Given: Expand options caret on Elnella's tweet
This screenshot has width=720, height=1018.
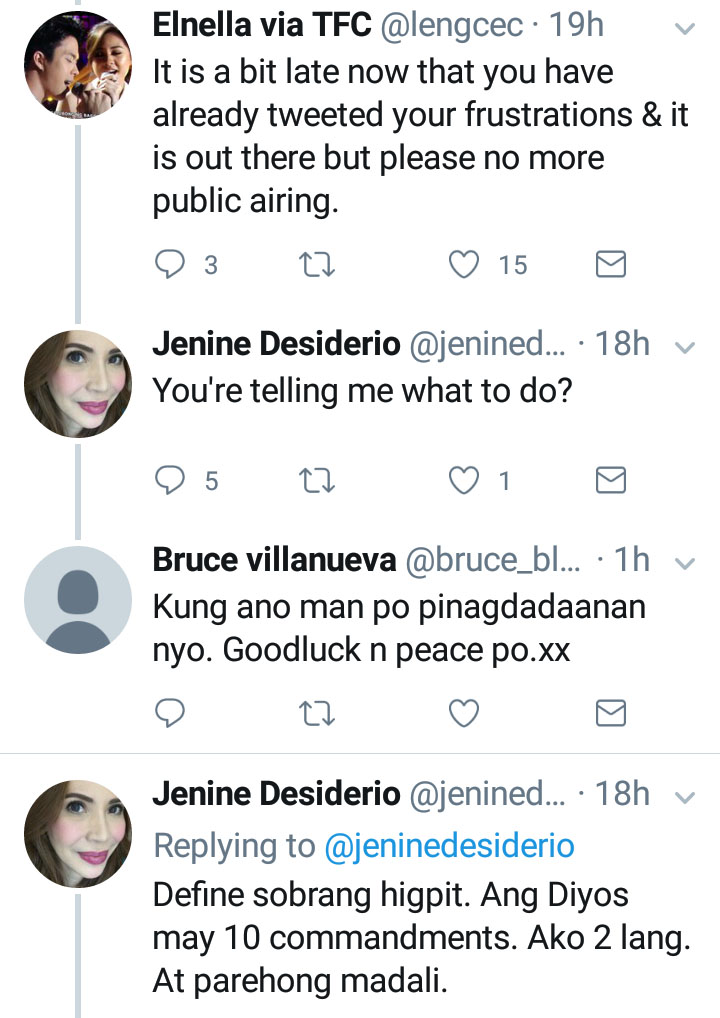Looking at the screenshot, I should pos(685,30).
